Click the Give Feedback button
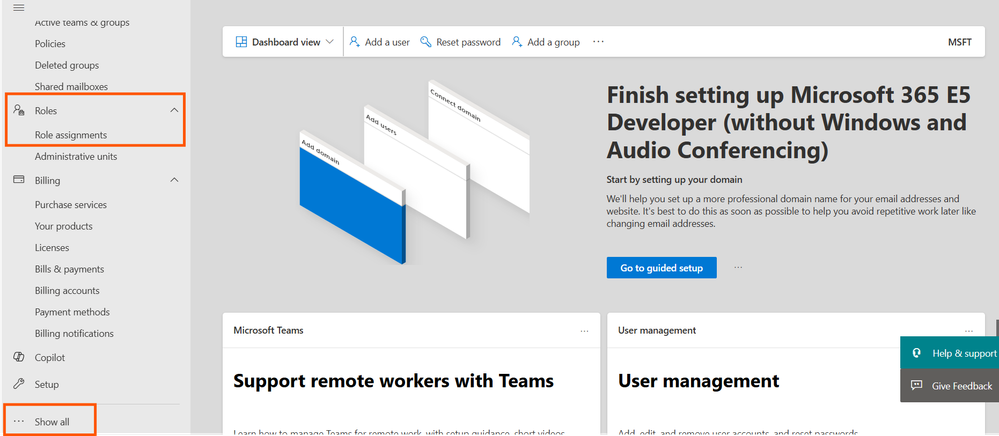 click(x=949, y=386)
